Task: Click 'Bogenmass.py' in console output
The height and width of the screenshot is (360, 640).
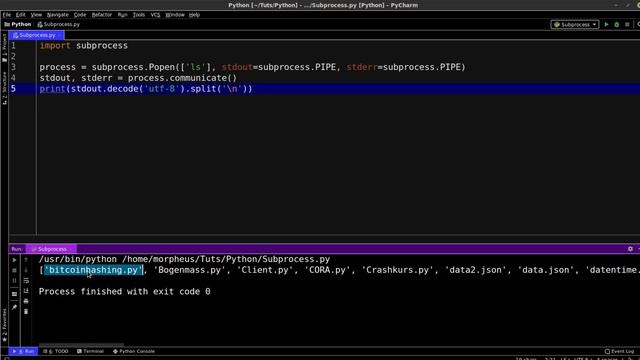Action: (190, 270)
